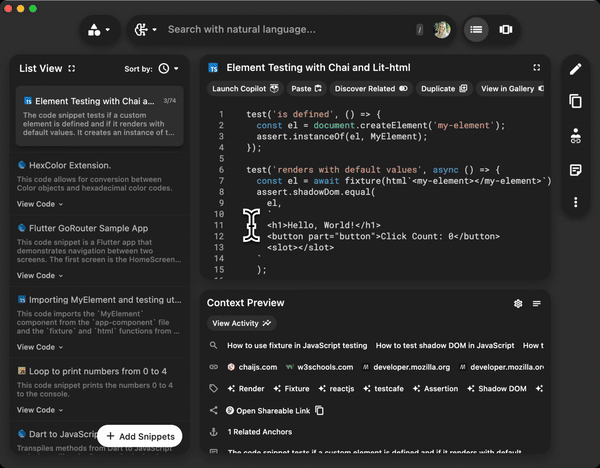
Task: Expand View Code under Importing MyElement
Action: pyautogui.click(x=40, y=347)
